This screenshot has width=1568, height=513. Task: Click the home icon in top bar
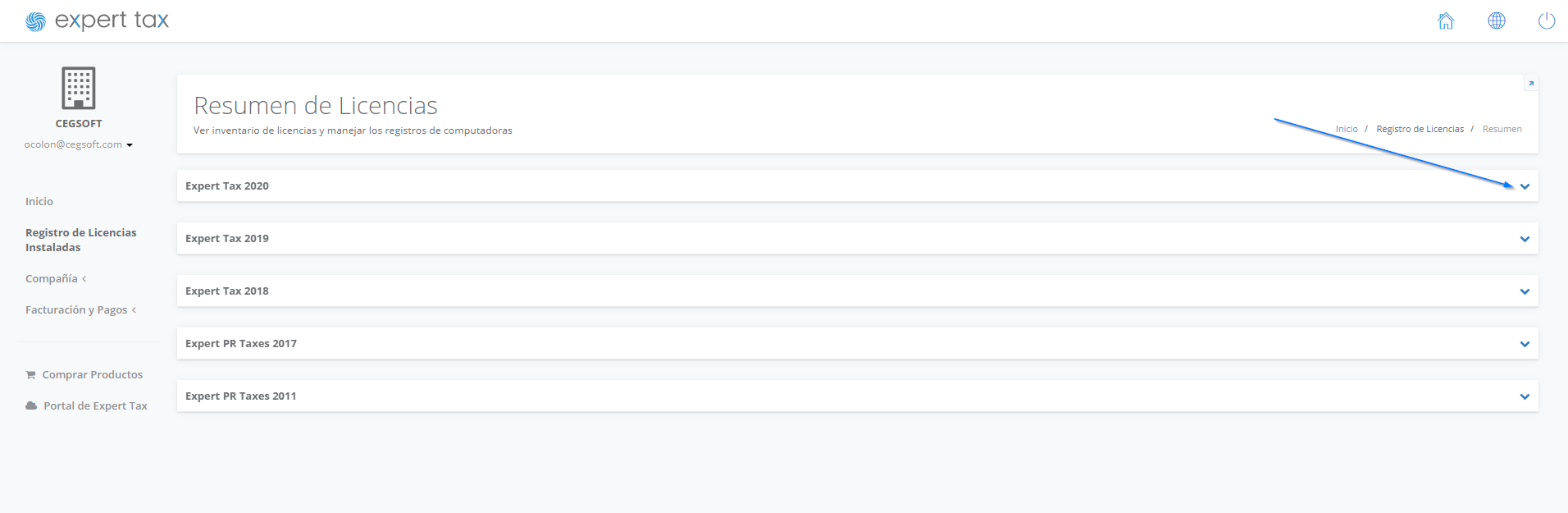tap(1446, 21)
